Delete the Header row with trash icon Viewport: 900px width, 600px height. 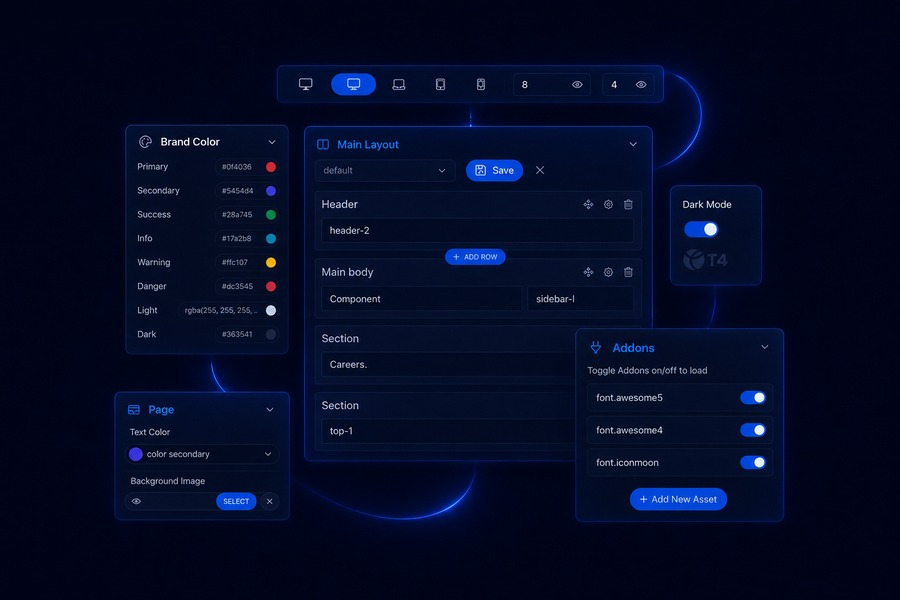(x=629, y=204)
